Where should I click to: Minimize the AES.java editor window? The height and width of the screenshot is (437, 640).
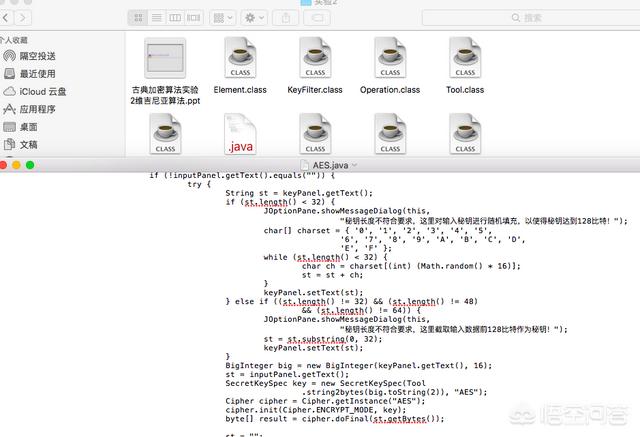click(x=16, y=165)
